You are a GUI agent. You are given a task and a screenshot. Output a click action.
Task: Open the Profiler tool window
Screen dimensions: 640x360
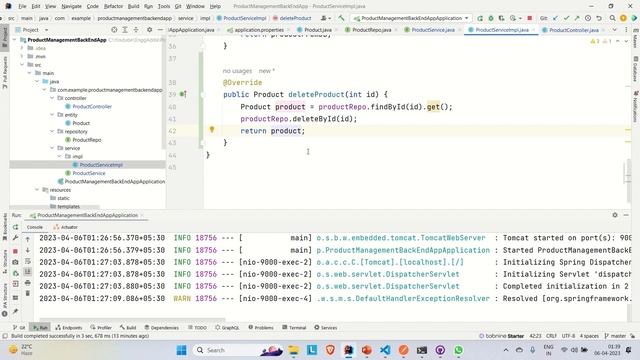(101, 327)
